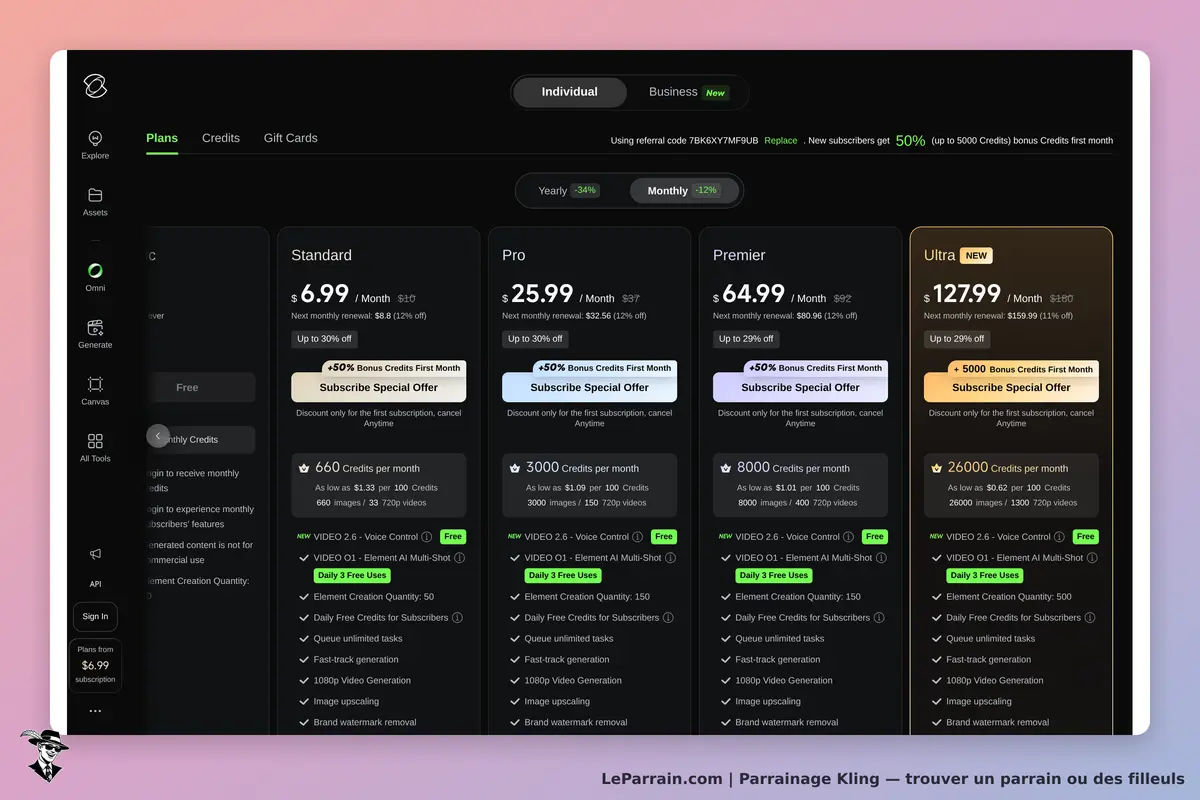The image size is (1200, 800).
Task: Click info icon beside Daily Free Credits in Pro
Action: tap(669, 618)
